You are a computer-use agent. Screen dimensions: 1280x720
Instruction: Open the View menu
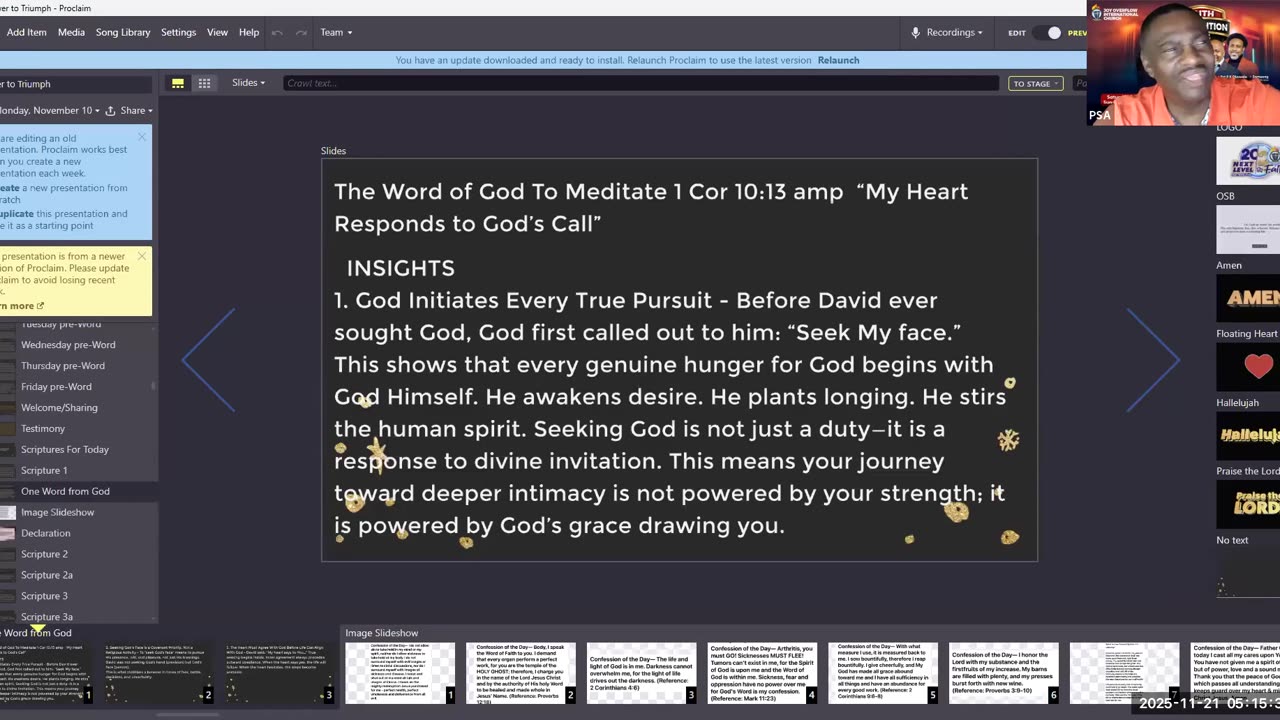[x=217, y=32]
